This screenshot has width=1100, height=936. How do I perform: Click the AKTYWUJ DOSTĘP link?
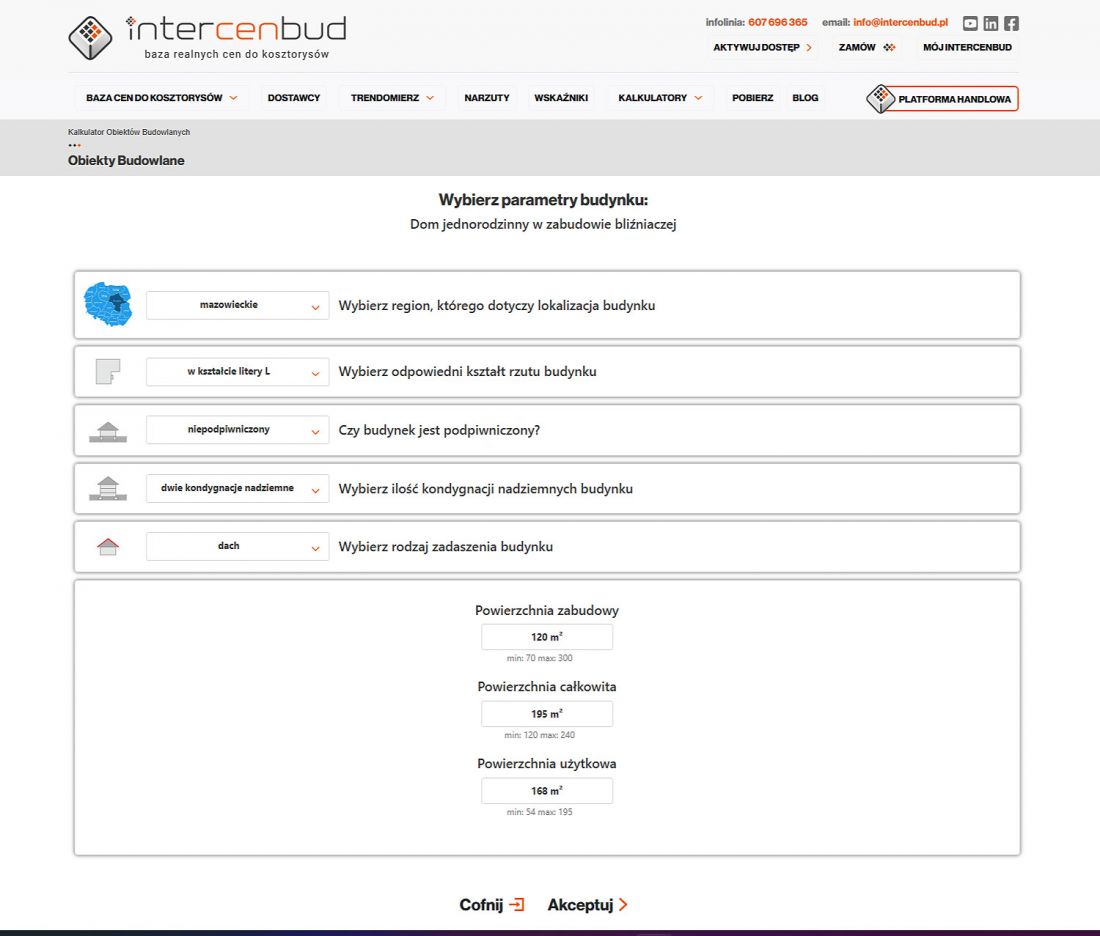click(x=763, y=47)
